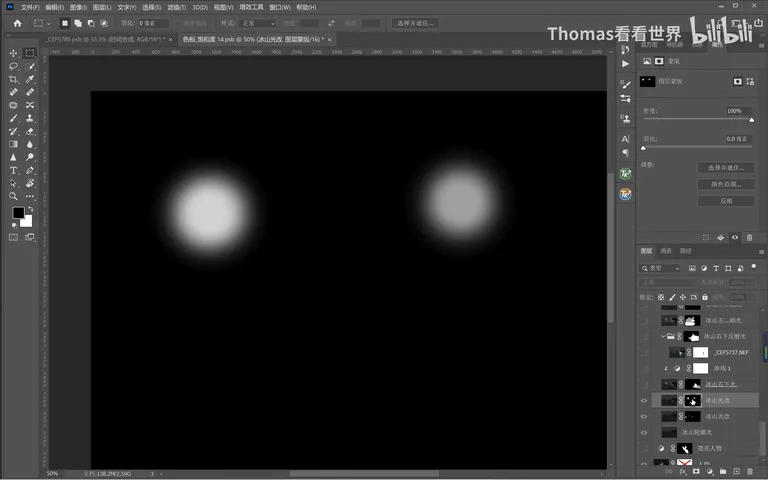Switch to 路径 paths tab
Viewport: 768px width, 480px height.
point(685,251)
